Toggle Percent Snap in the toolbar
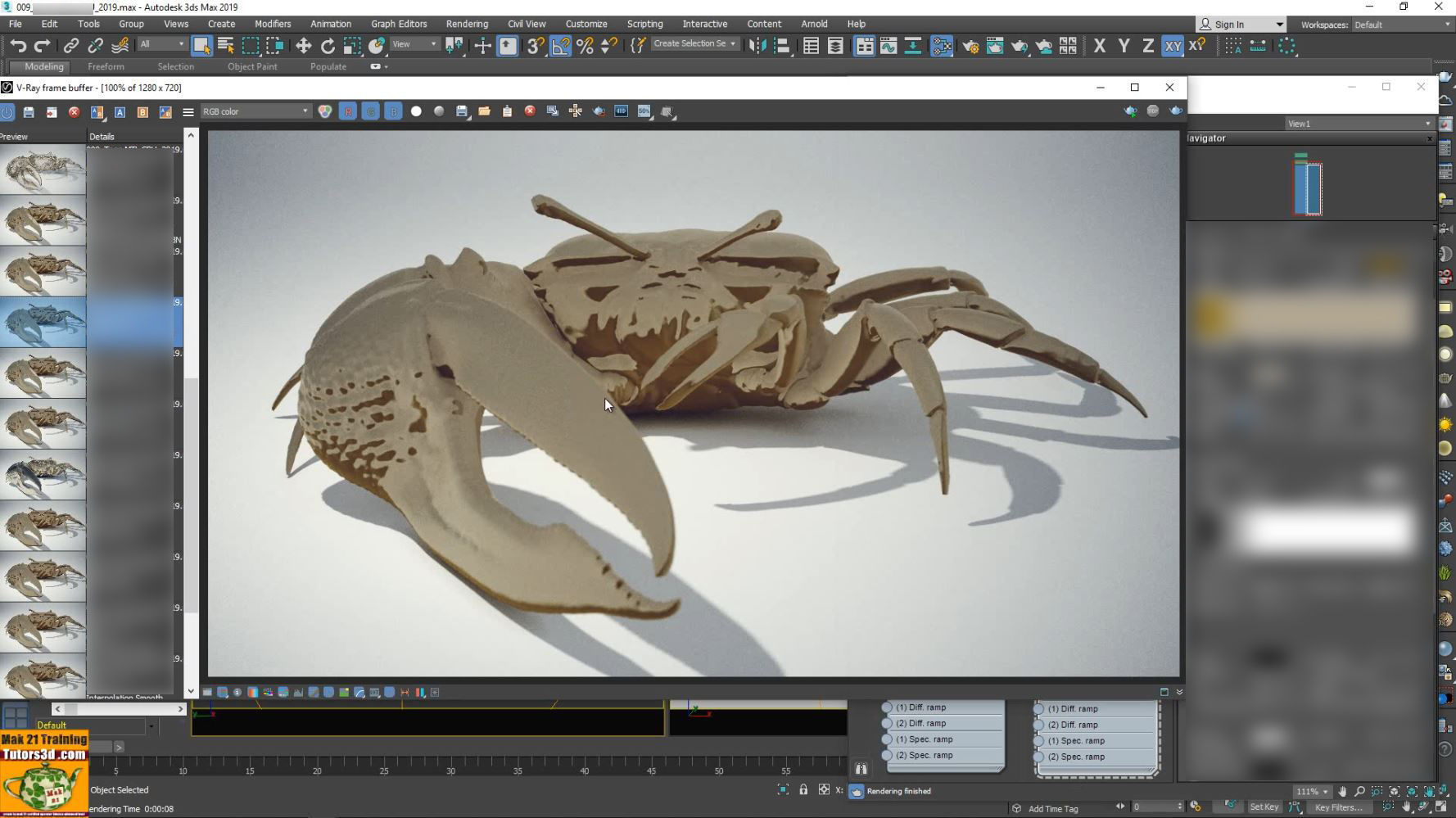Screen dimensions: 1456x818 coord(585,46)
